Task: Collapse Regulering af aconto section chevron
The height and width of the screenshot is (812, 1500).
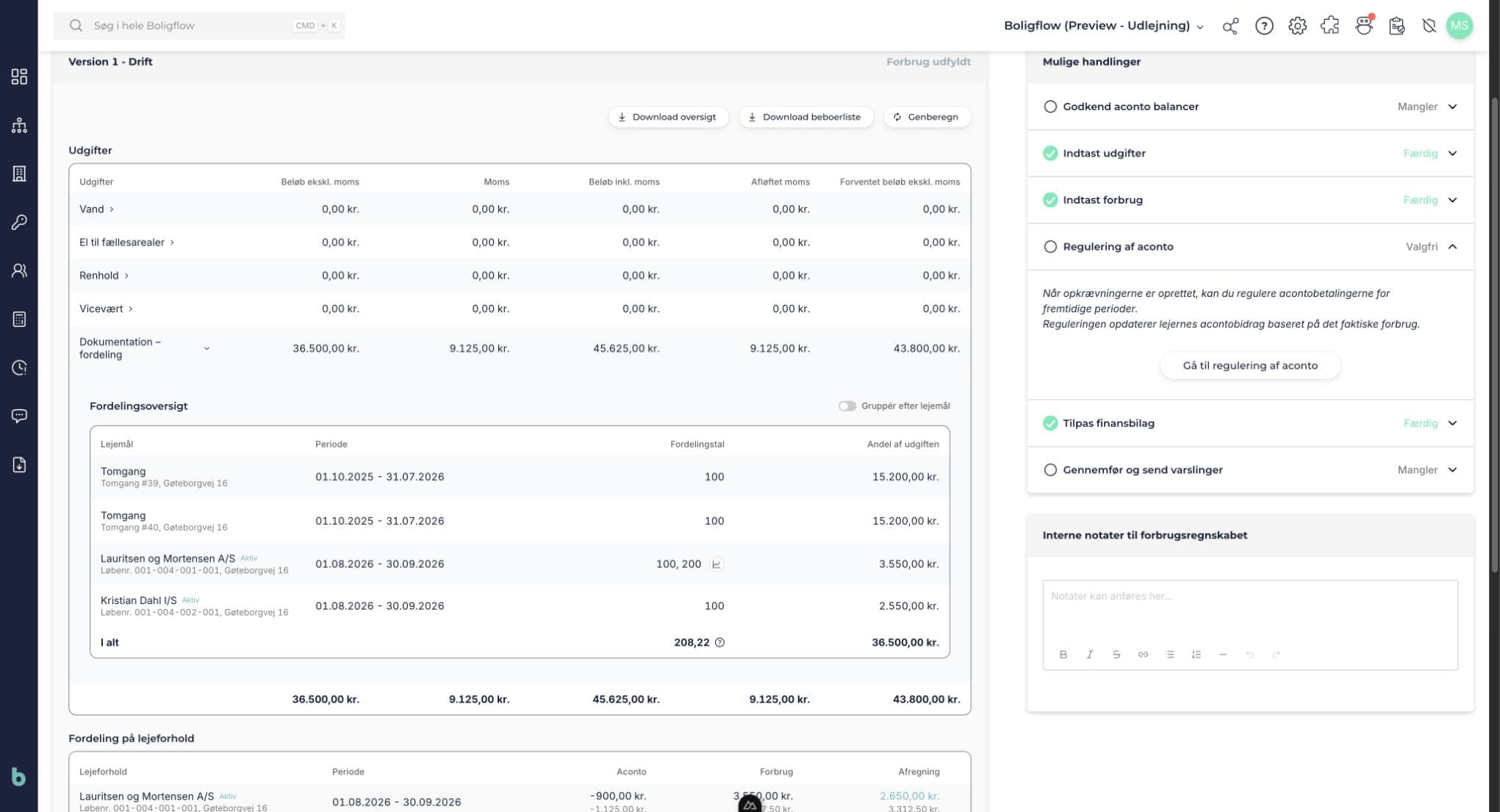Action: [1452, 247]
